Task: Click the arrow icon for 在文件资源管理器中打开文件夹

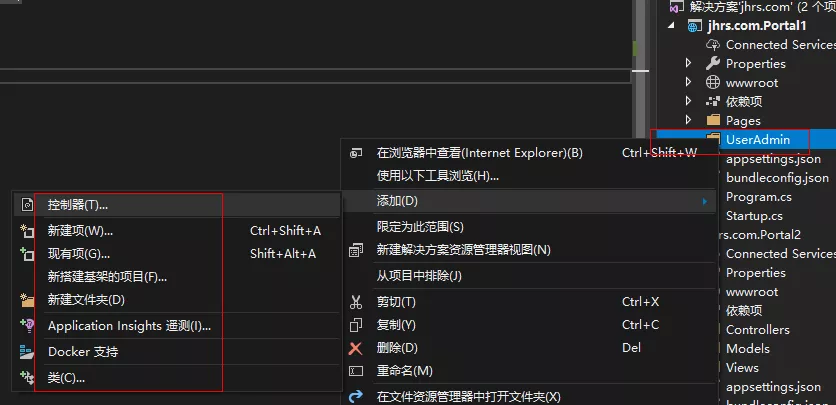Action: click(356, 397)
